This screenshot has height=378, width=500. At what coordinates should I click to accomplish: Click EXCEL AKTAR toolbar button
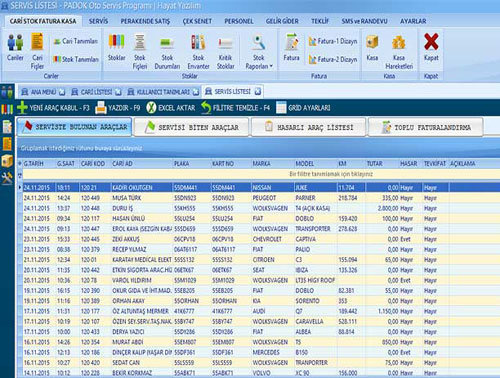pos(171,108)
